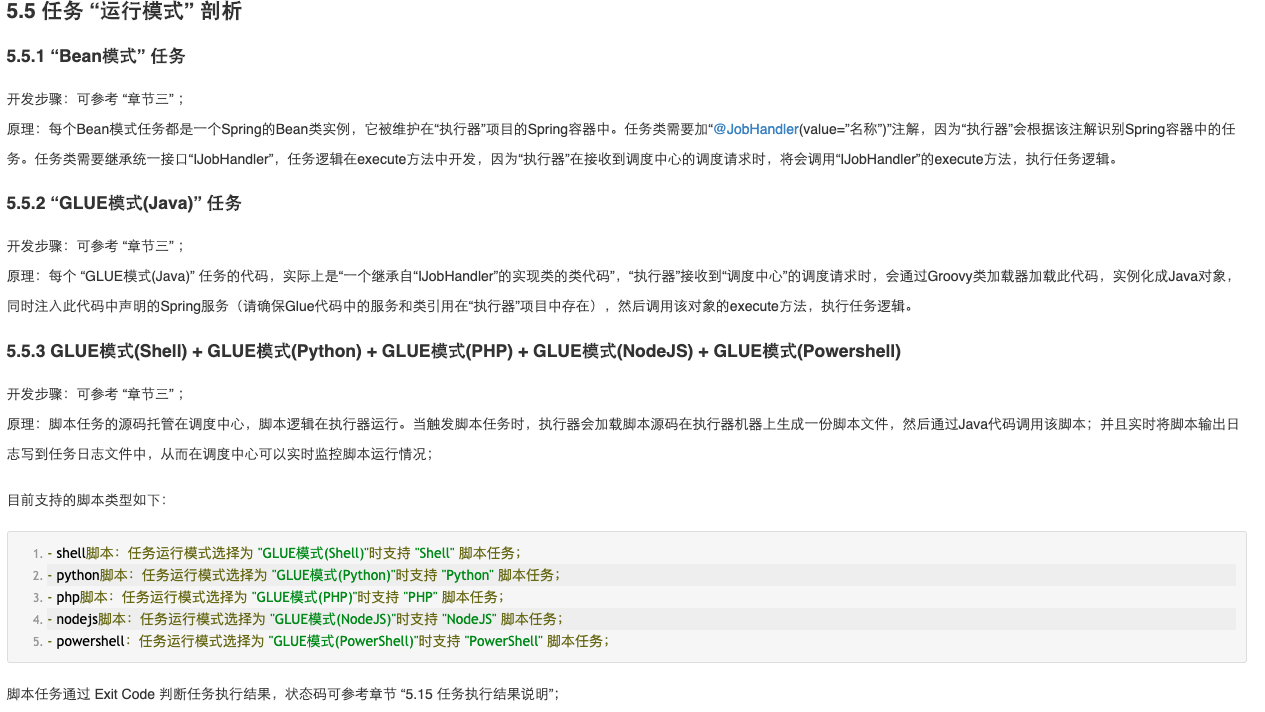Click heading '5.5.1 "Bean模式" 任务'
Viewport: 1265px width, 712px height.
click(x=96, y=56)
